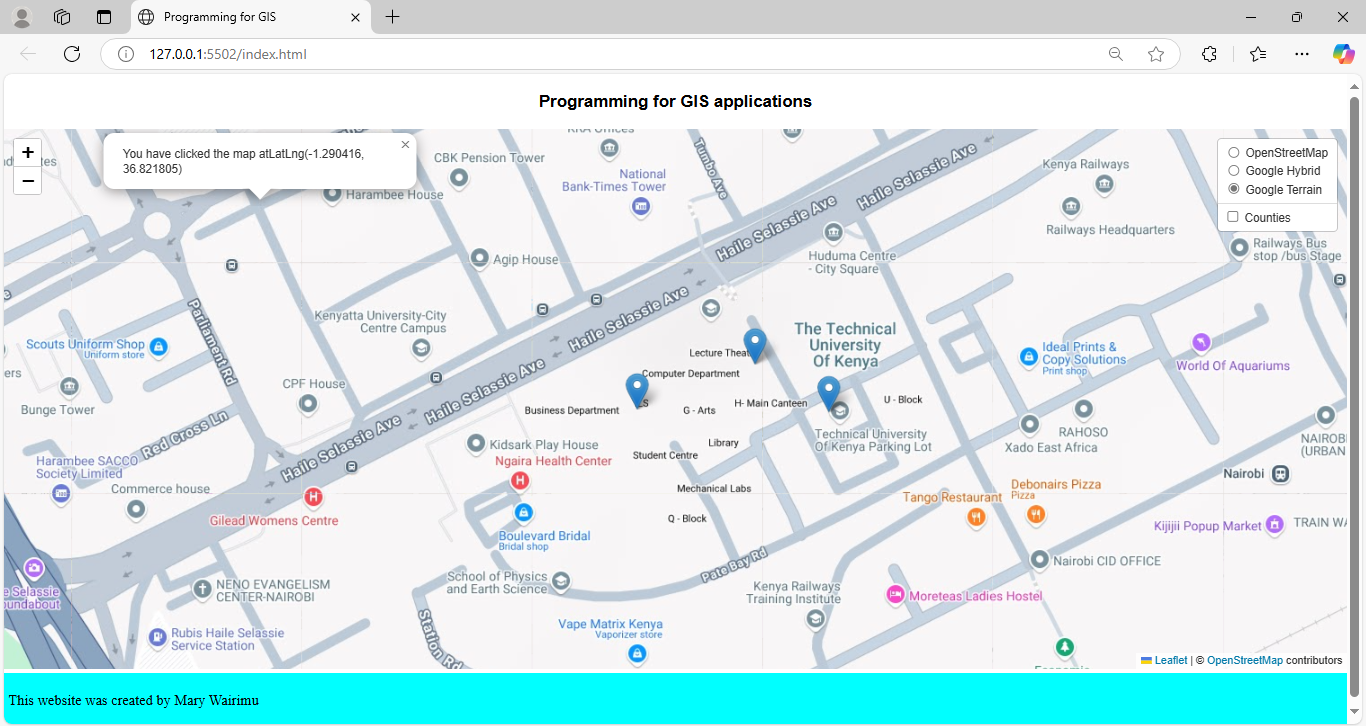Open browser Settings and more menu
The image size is (1366, 726).
click(1301, 54)
